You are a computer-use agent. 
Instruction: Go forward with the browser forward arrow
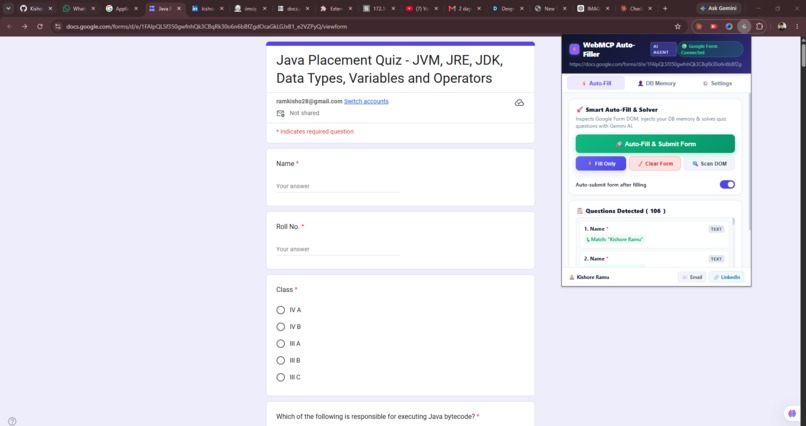click(x=24, y=26)
